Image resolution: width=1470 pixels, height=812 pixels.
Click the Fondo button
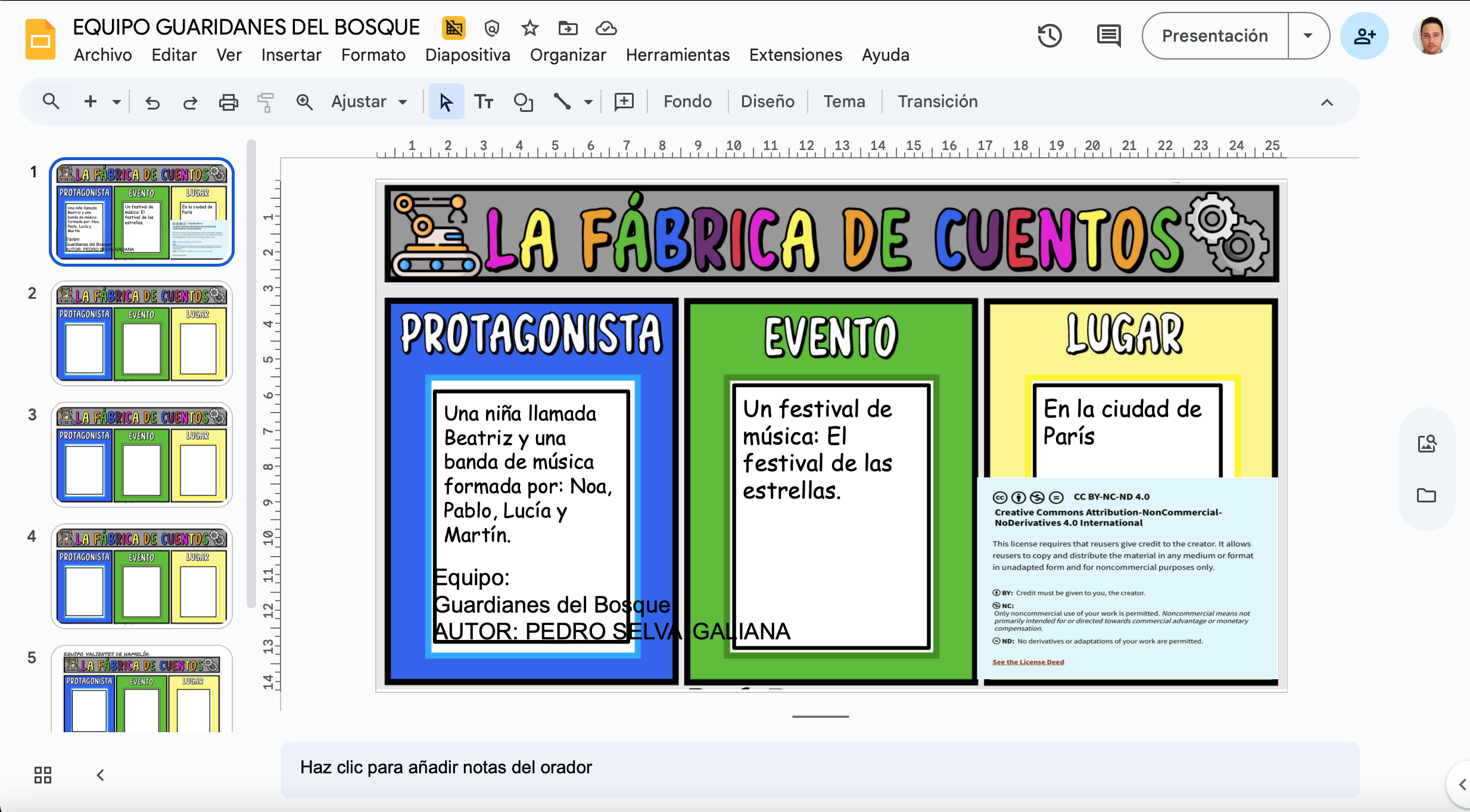[687, 102]
